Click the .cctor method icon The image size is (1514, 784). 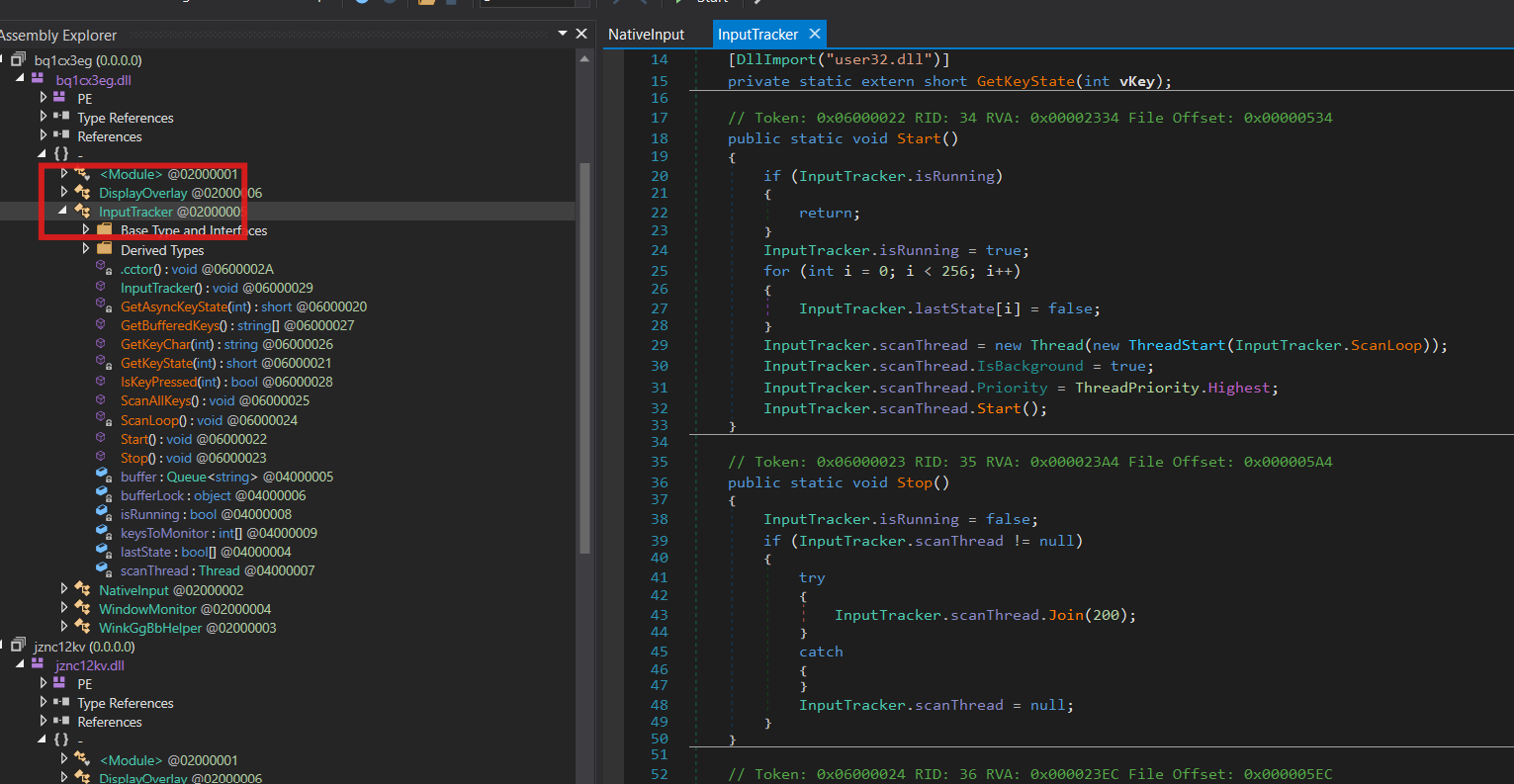[x=103, y=269]
